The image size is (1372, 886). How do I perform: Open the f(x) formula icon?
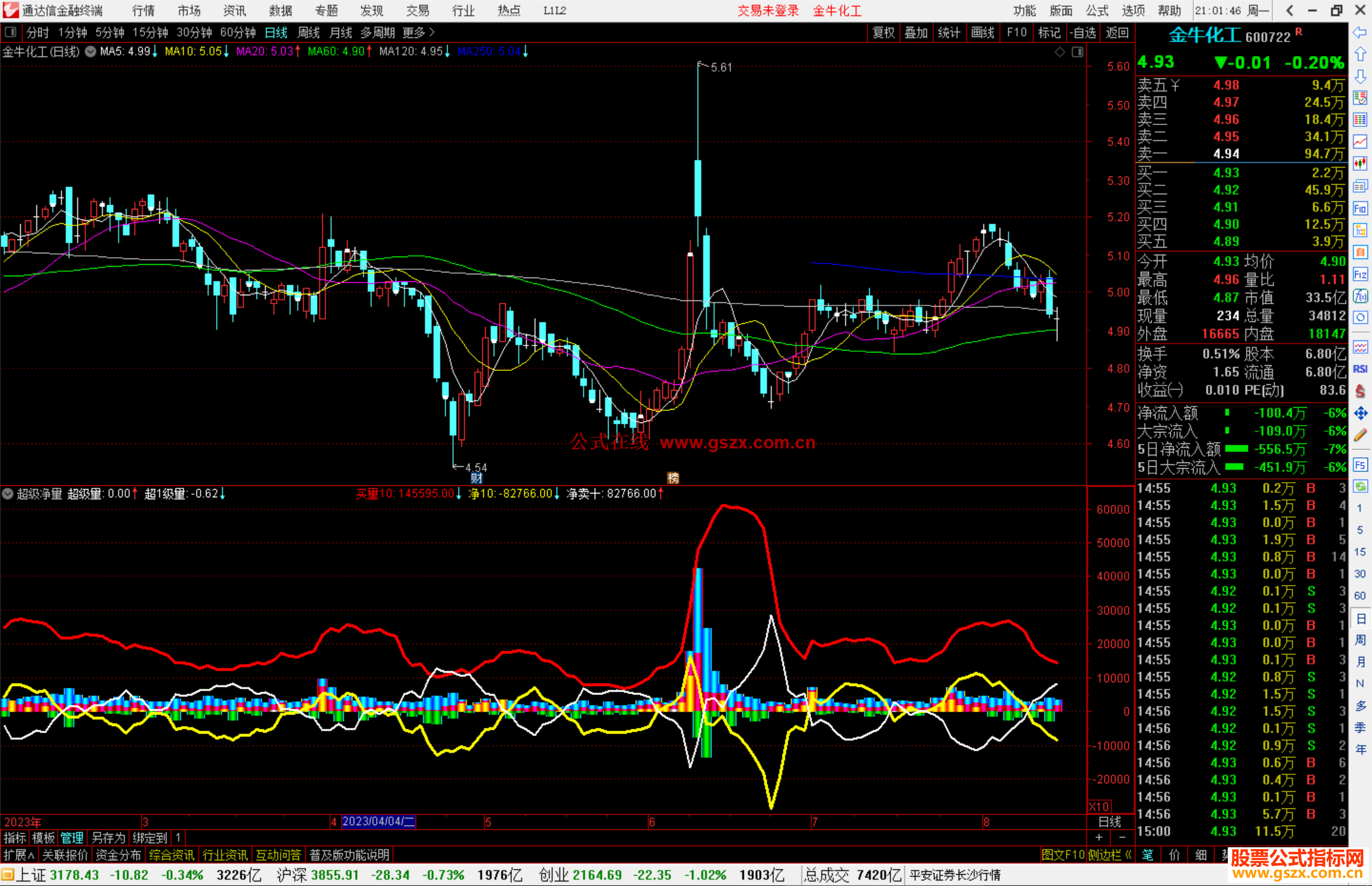(x=1360, y=296)
